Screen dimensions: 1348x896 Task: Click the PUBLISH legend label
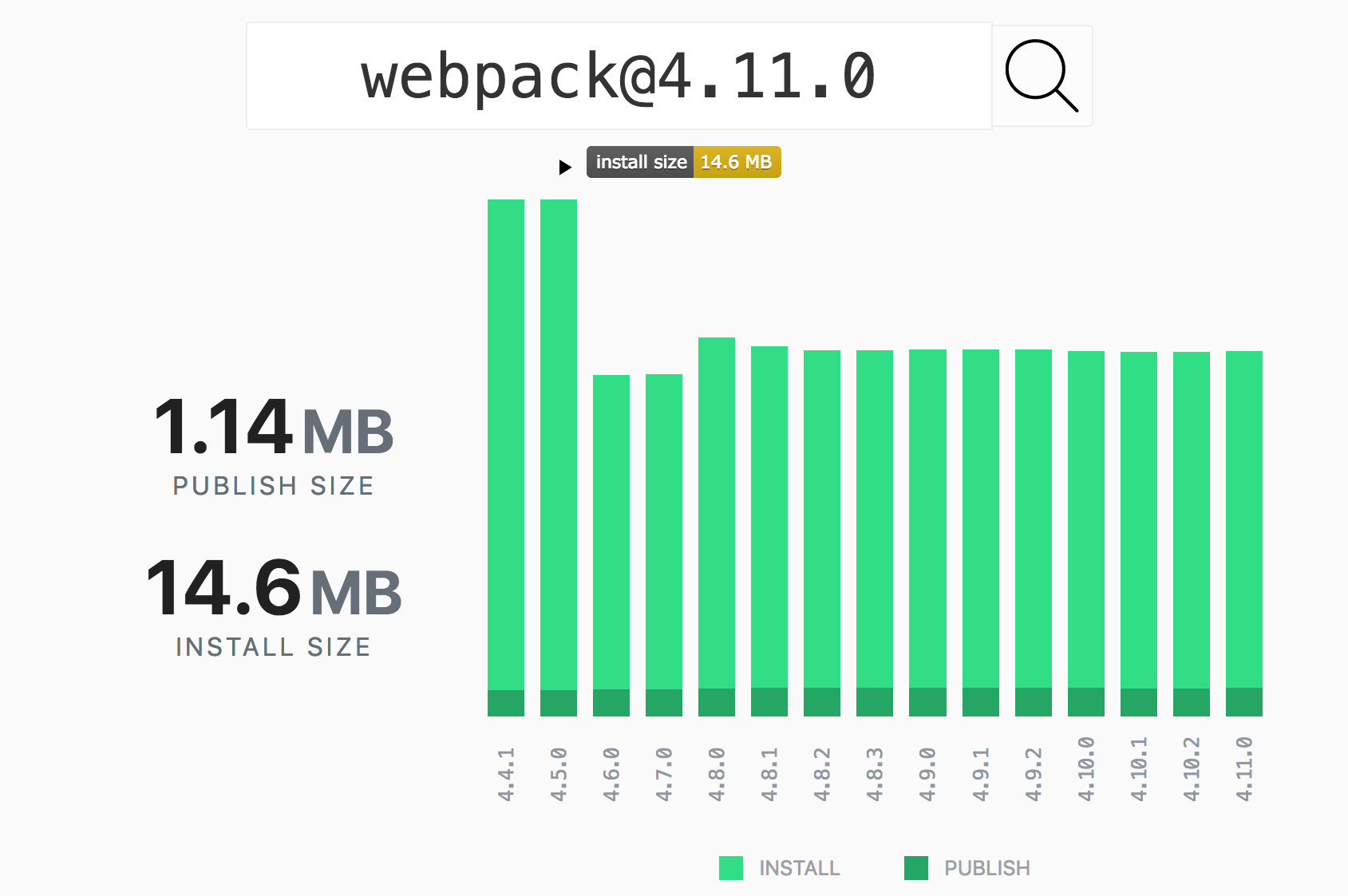(986, 868)
